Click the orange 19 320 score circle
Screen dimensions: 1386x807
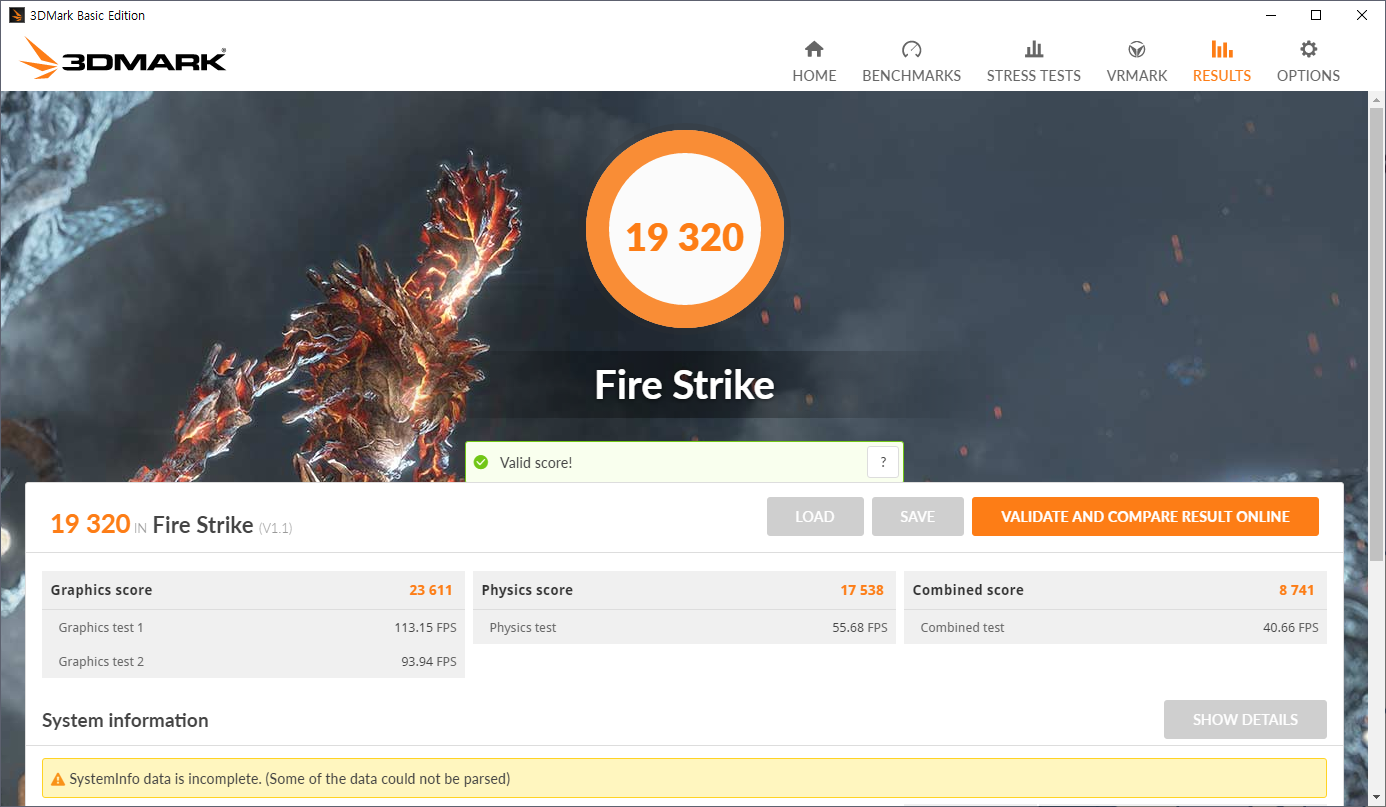(x=685, y=230)
